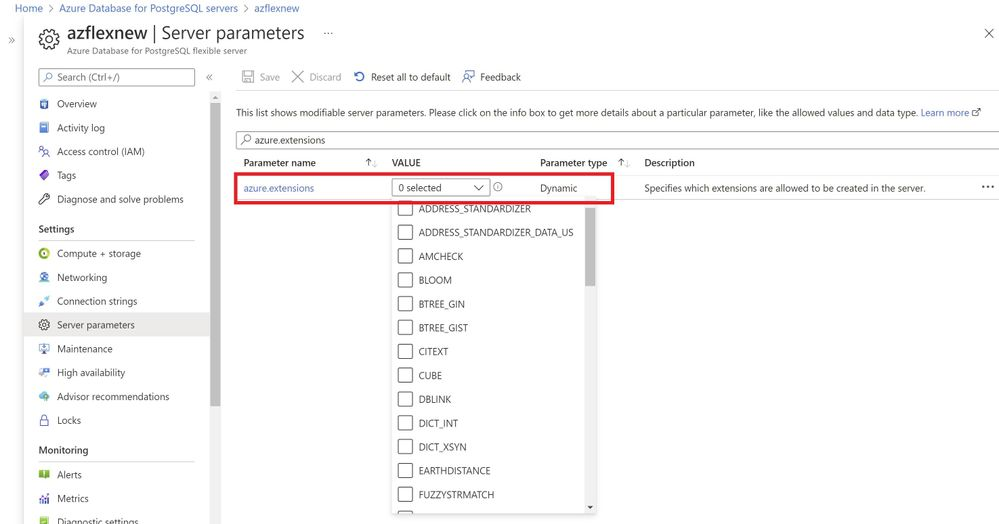
Task: Go to Connection strings menu item
Action: click(97, 301)
